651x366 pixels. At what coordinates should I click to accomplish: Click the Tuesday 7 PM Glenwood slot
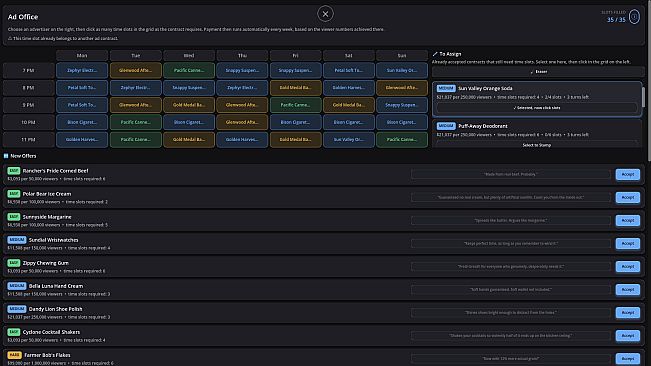tap(135, 71)
